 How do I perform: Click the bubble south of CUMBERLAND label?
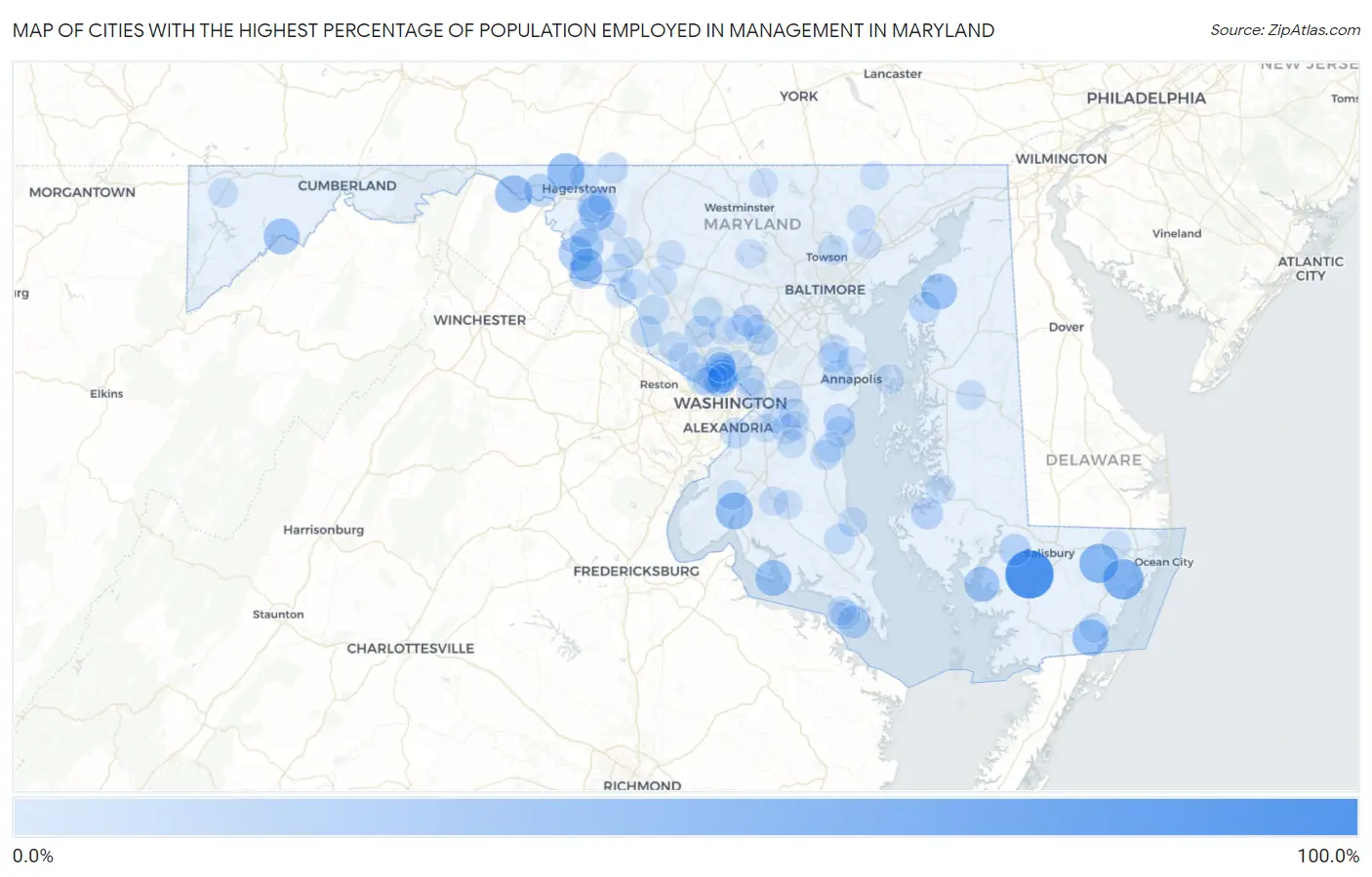tap(281, 236)
